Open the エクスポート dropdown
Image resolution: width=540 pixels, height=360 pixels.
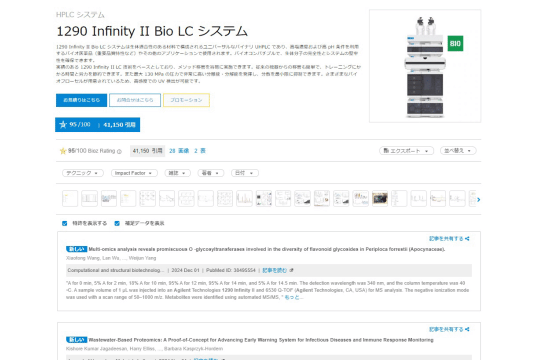(x=406, y=151)
